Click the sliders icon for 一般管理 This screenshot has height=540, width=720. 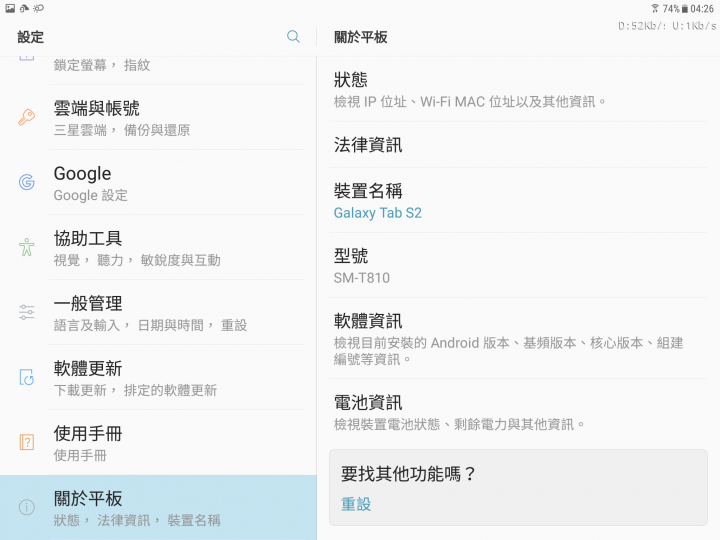[x=27, y=312]
